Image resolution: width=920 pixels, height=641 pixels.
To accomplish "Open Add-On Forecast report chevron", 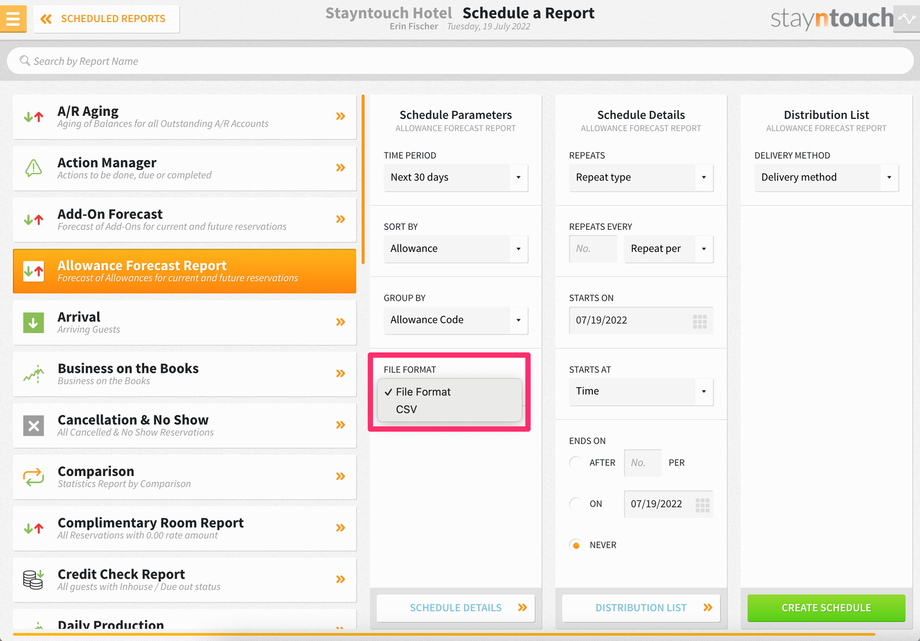I will (x=340, y=219).
